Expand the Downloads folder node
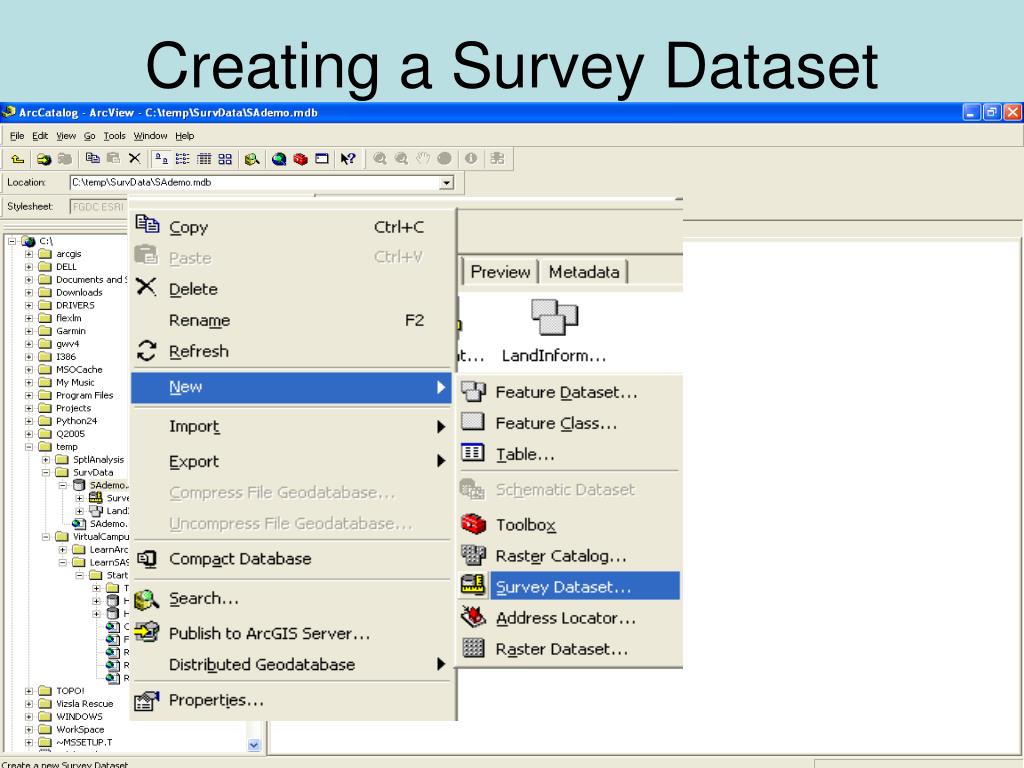This screenshot has width=1024, height=768. (x=29, y=293)
